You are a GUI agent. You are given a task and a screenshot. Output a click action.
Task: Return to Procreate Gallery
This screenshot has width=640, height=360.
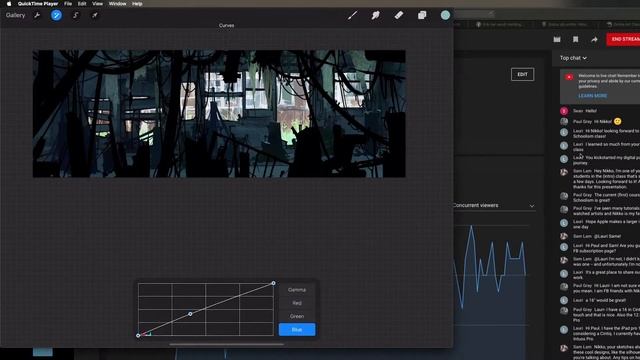(x=16, y=15)
